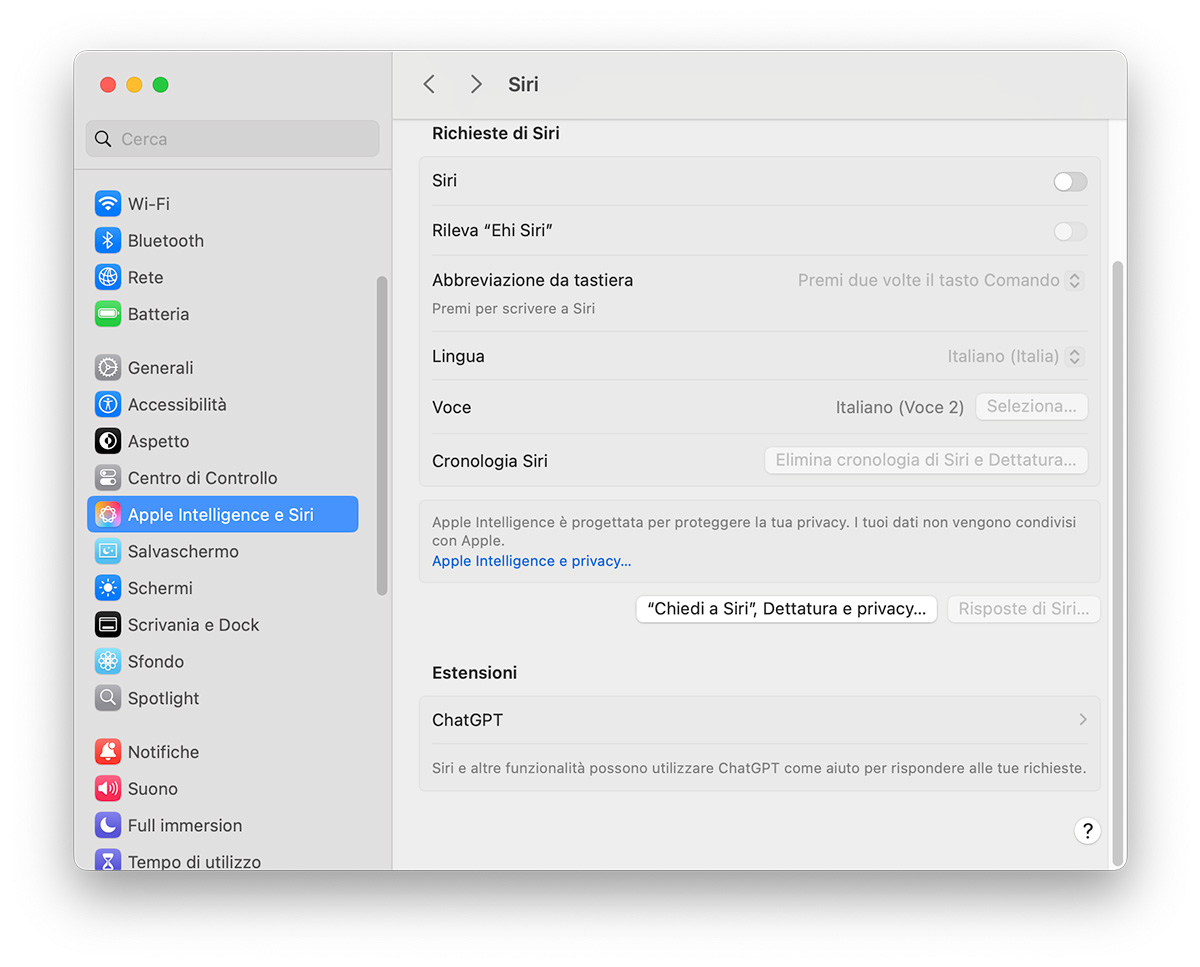Expand the ChatGPT extension chevron
Viewport: 1200px width, 967px height.
pos(1083,720)
